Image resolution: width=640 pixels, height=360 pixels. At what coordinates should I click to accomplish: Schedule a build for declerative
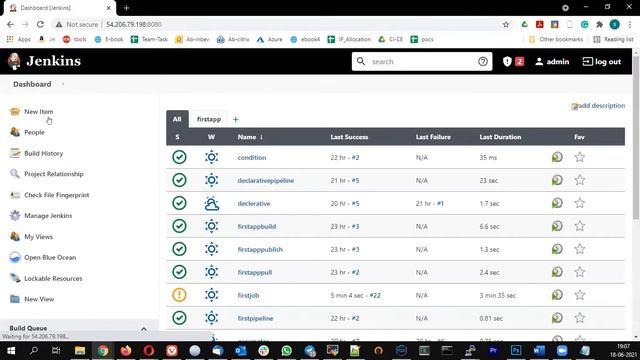(557, 203)
